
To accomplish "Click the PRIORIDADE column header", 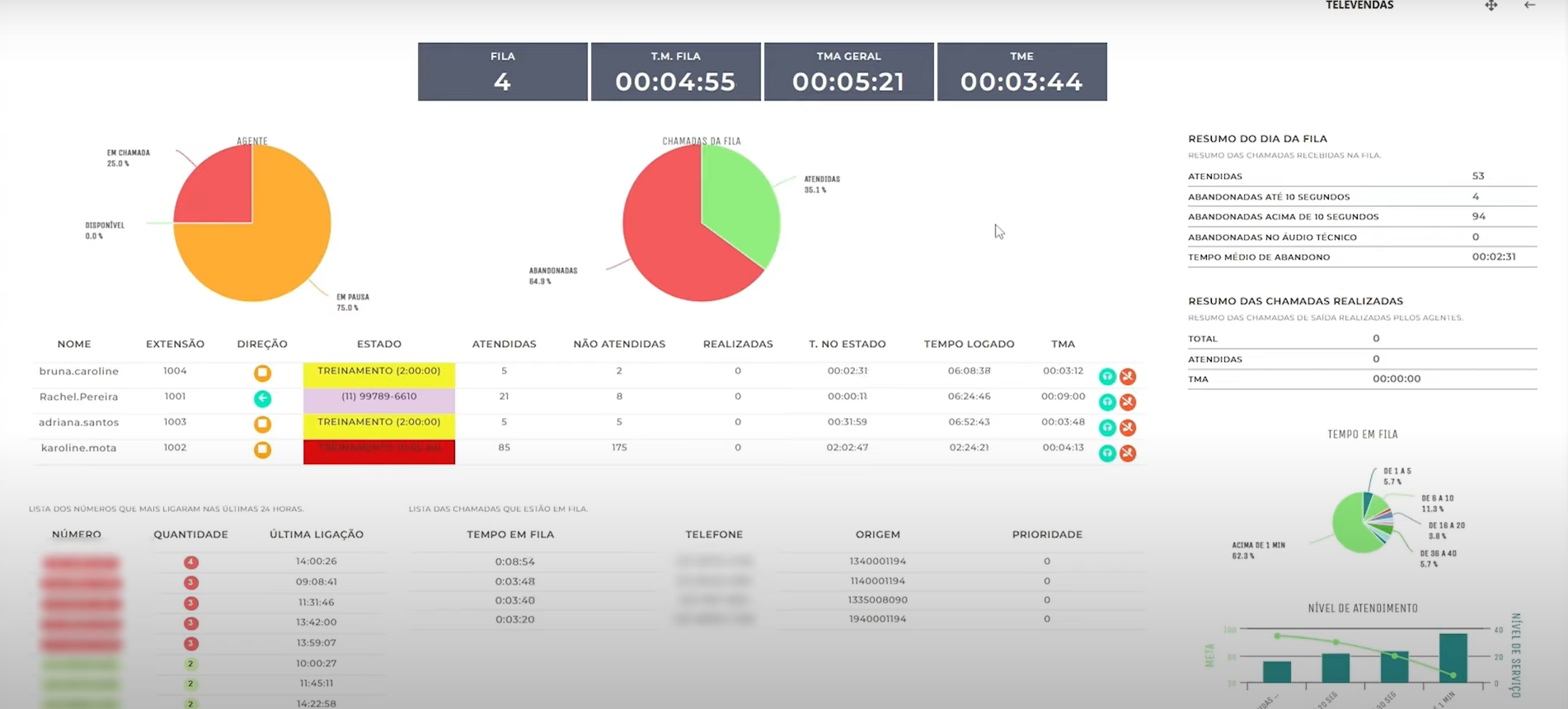I will [1047, 534].
